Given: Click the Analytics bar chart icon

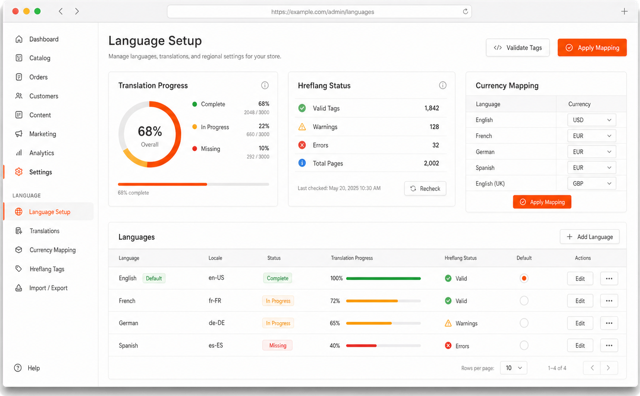Looking at the screenshot, I should [x=19, y=153].
